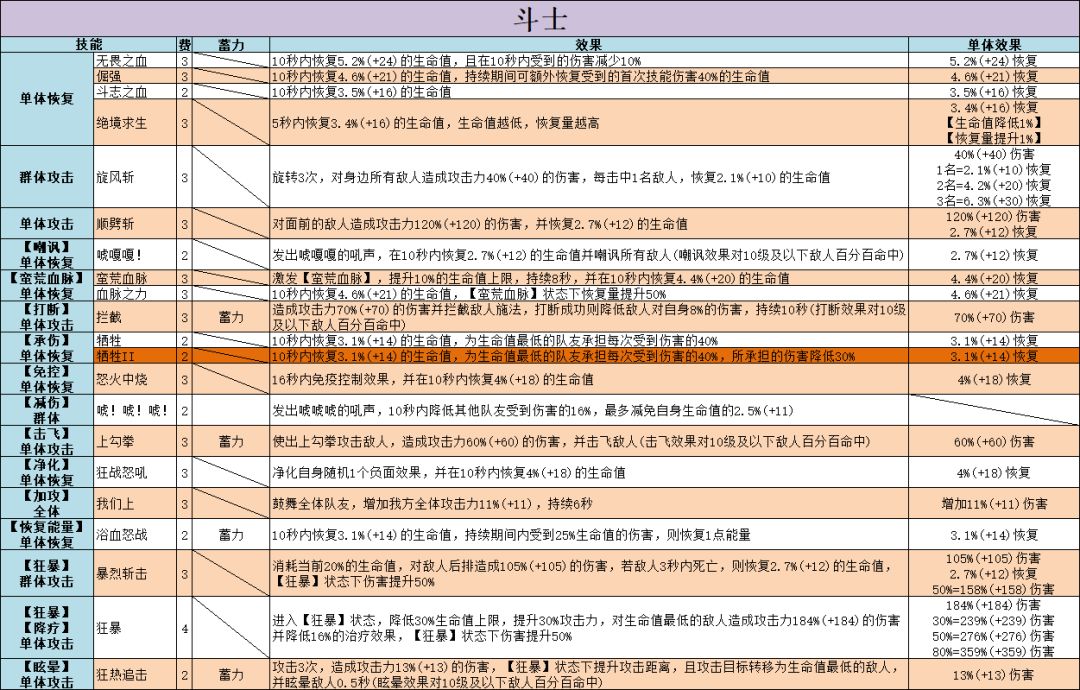Click the 狂热追击 skill cell

tap(135, 674)
